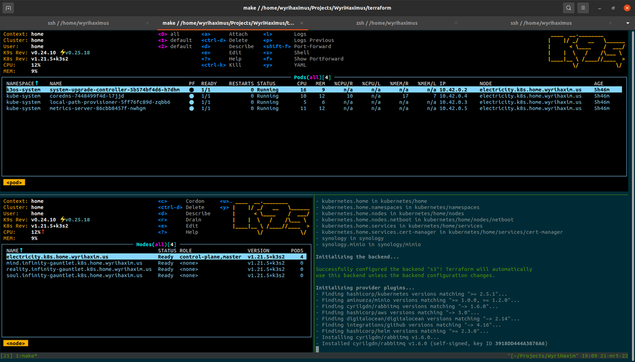Click the pods STATUS column header
Screen dimensions: 635x362
[x=266, y=83]
